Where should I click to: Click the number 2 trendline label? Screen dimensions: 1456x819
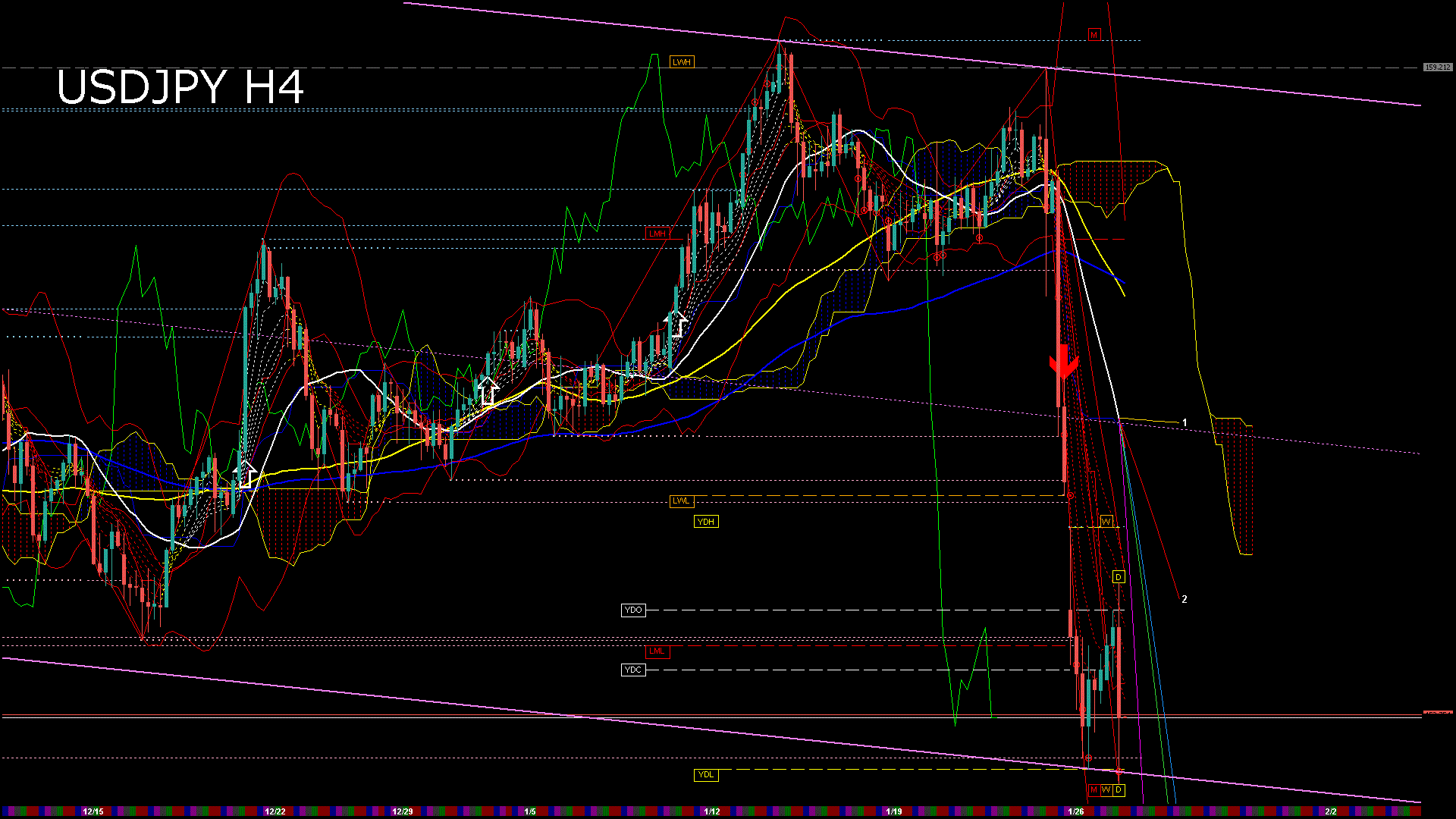point(1185,599)
